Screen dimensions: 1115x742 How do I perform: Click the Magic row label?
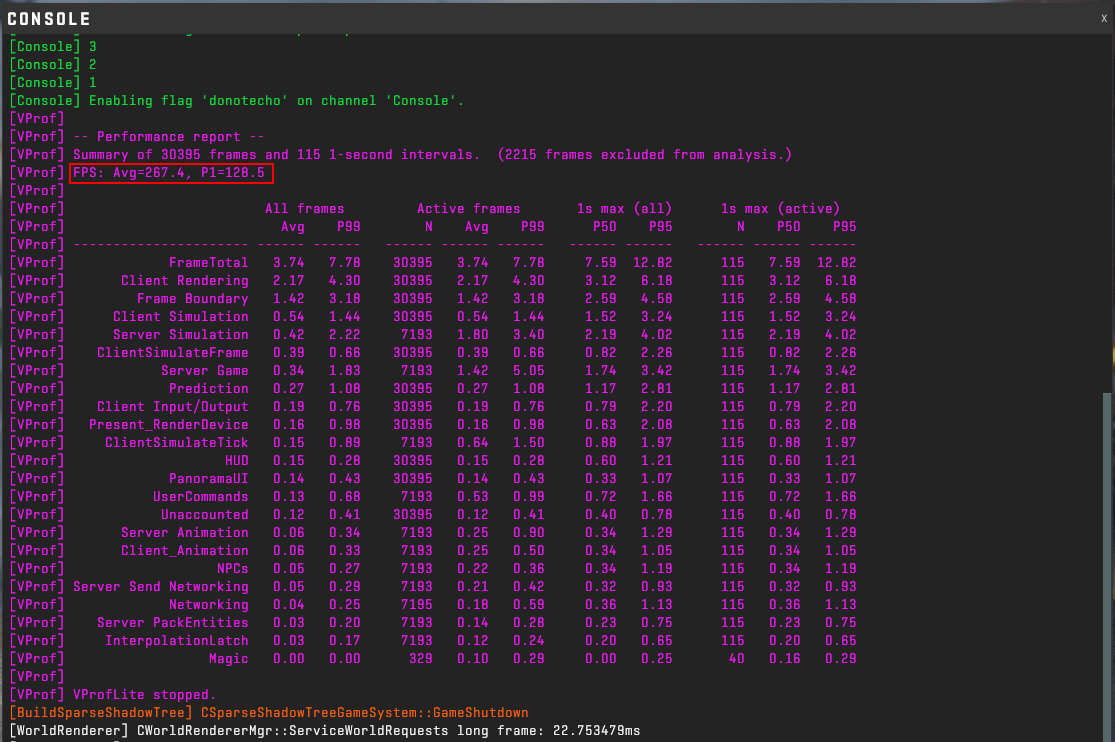[228, 659]
